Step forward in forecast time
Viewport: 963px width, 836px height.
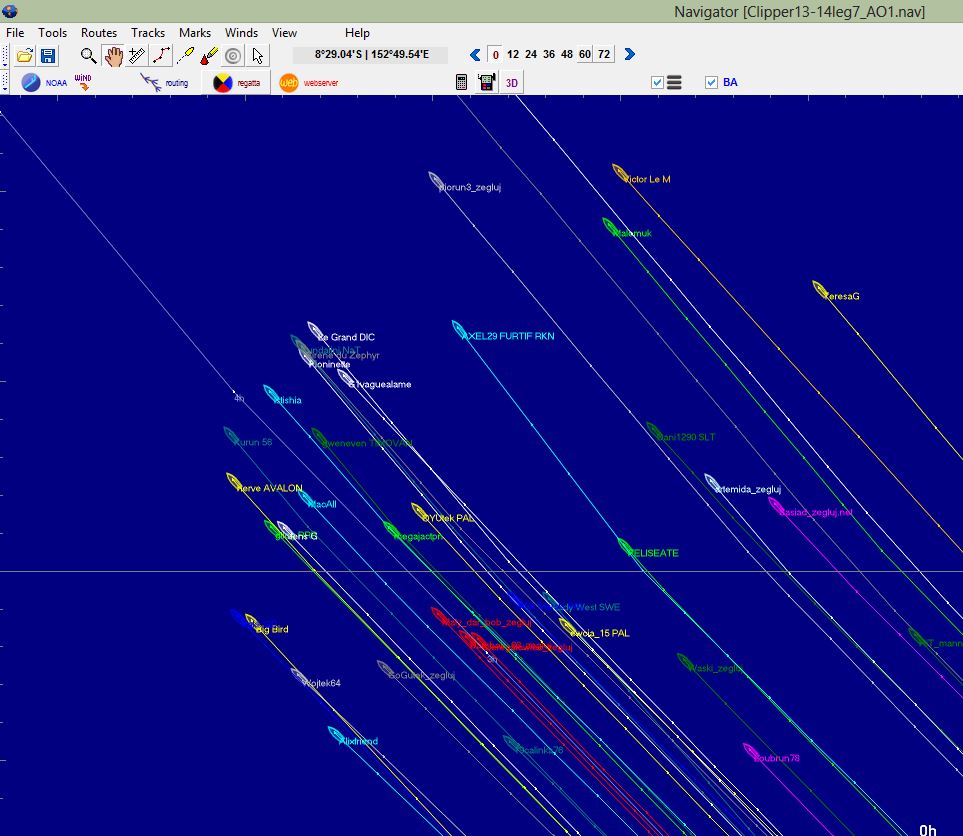[x=630, y=55]
